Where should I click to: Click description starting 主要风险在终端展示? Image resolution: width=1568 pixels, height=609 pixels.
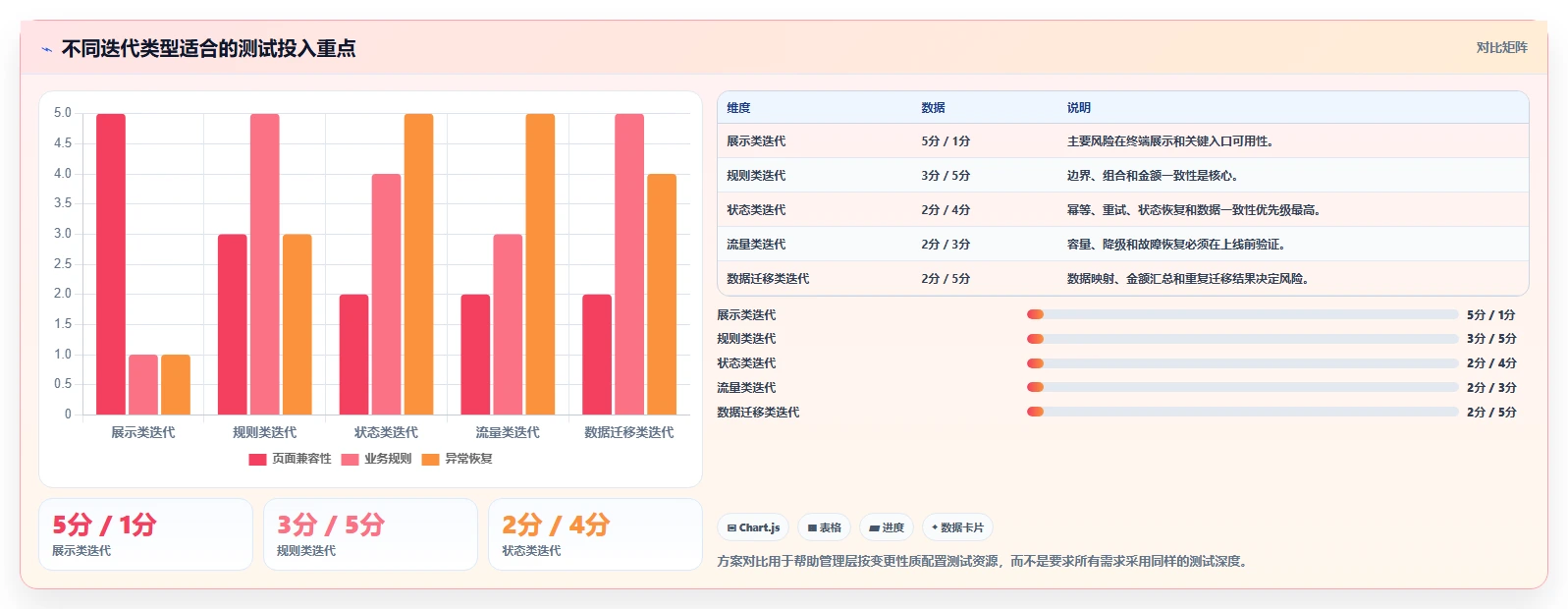[x=1170, y=141]
